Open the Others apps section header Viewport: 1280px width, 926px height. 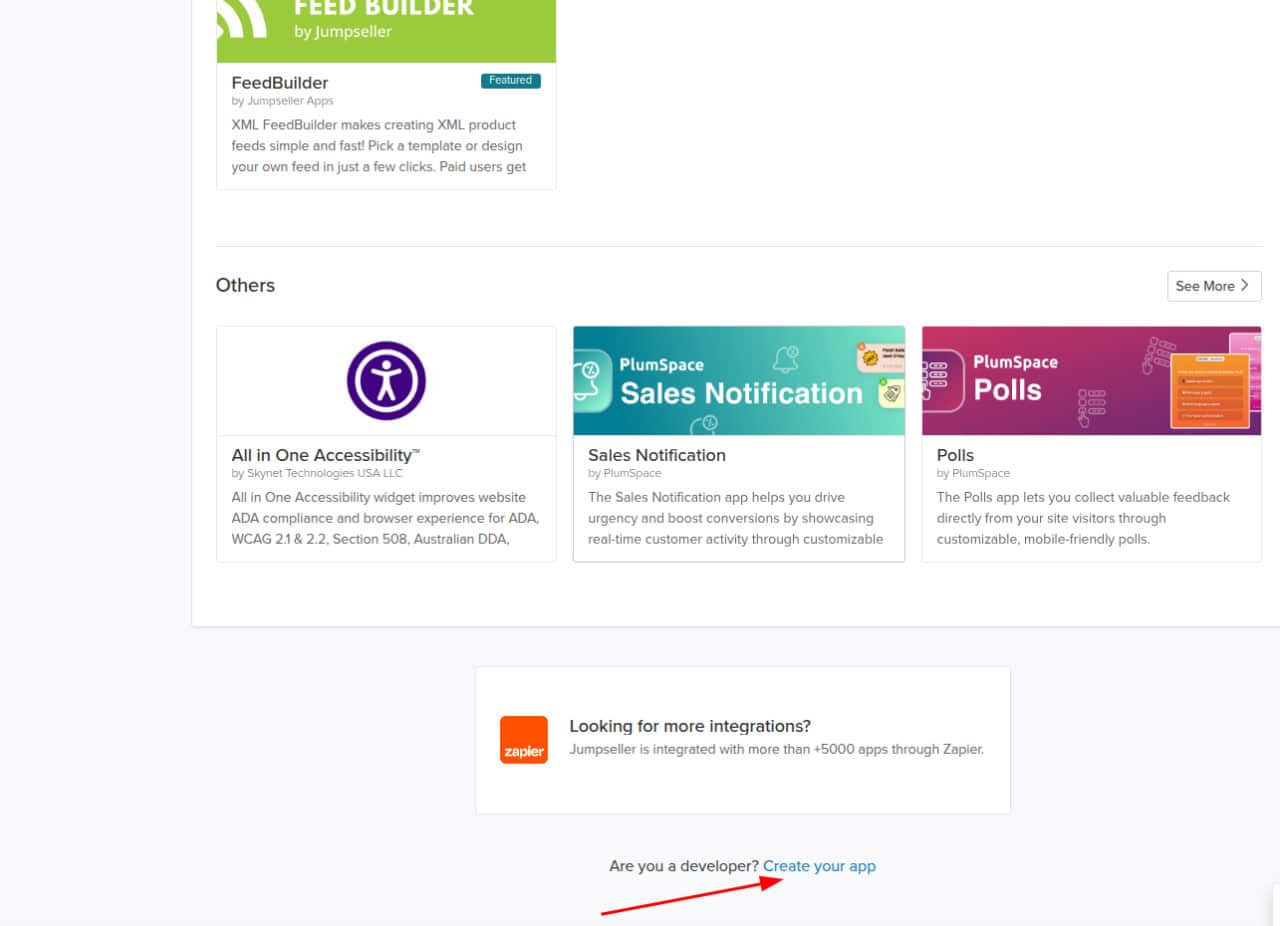click(x=245, y=286)
